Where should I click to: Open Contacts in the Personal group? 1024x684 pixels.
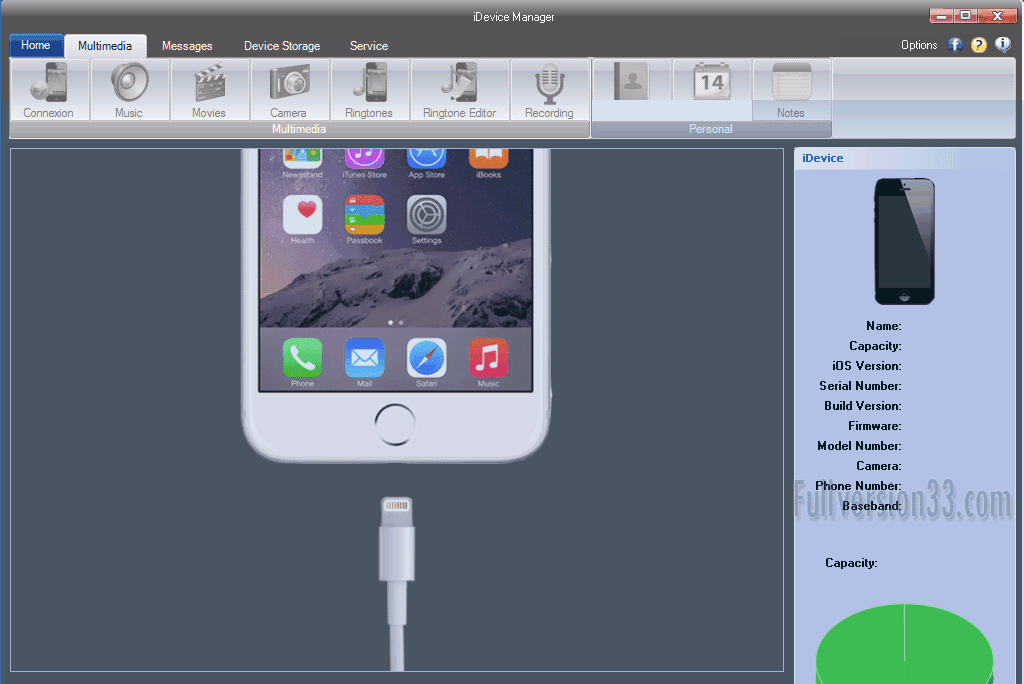click(632, 82)
